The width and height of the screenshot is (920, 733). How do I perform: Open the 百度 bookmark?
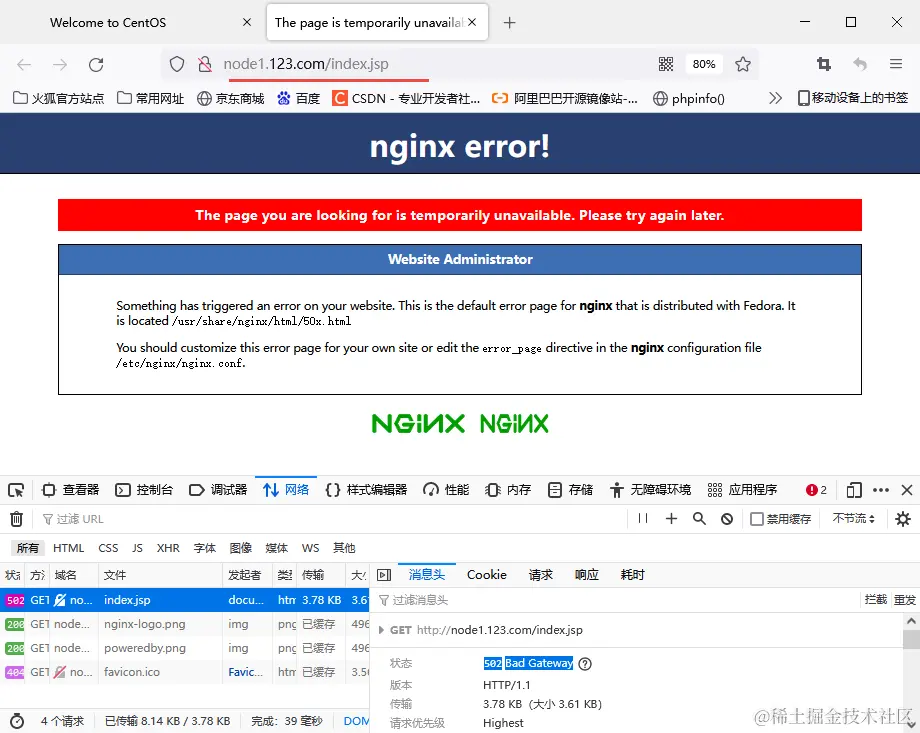[299, 98]
